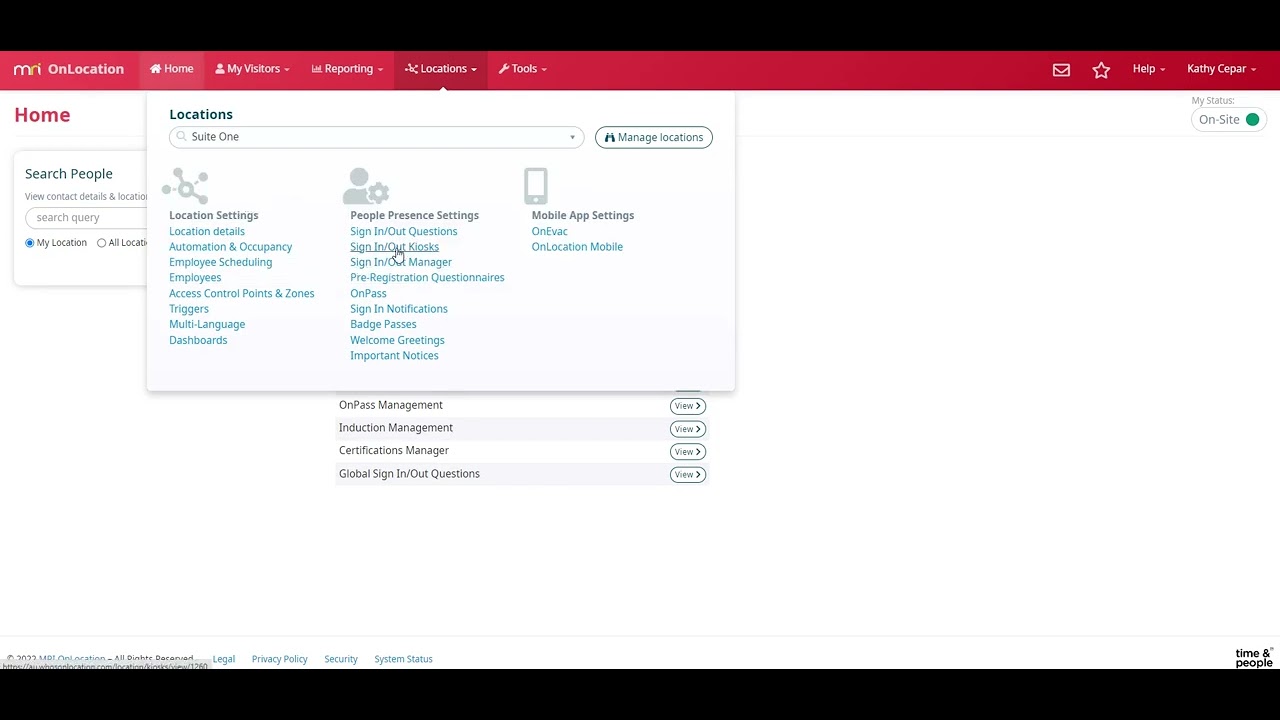Open Automation & Occupancy settings
Image resolution: width=1280 pixels, height=720 pixels.
[x=231, y=247]
